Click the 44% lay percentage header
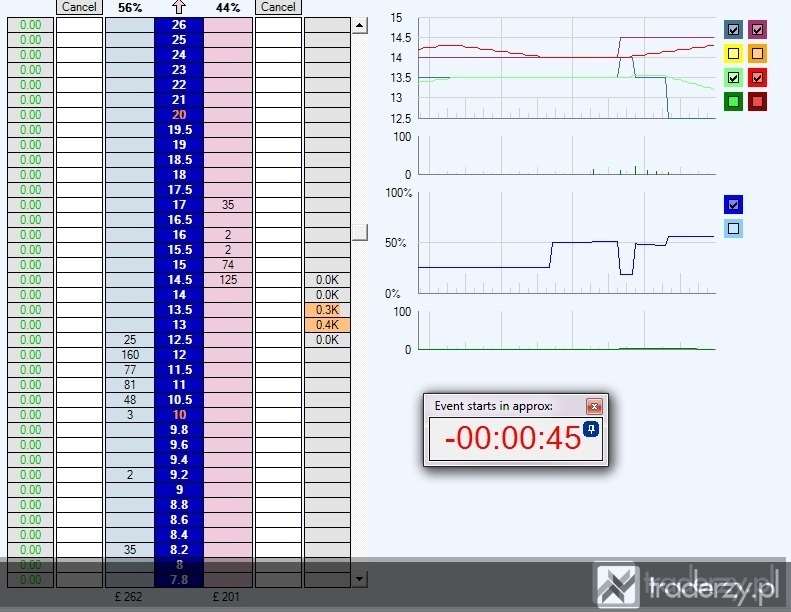This screenshot has width=791, height=612. 228,8
